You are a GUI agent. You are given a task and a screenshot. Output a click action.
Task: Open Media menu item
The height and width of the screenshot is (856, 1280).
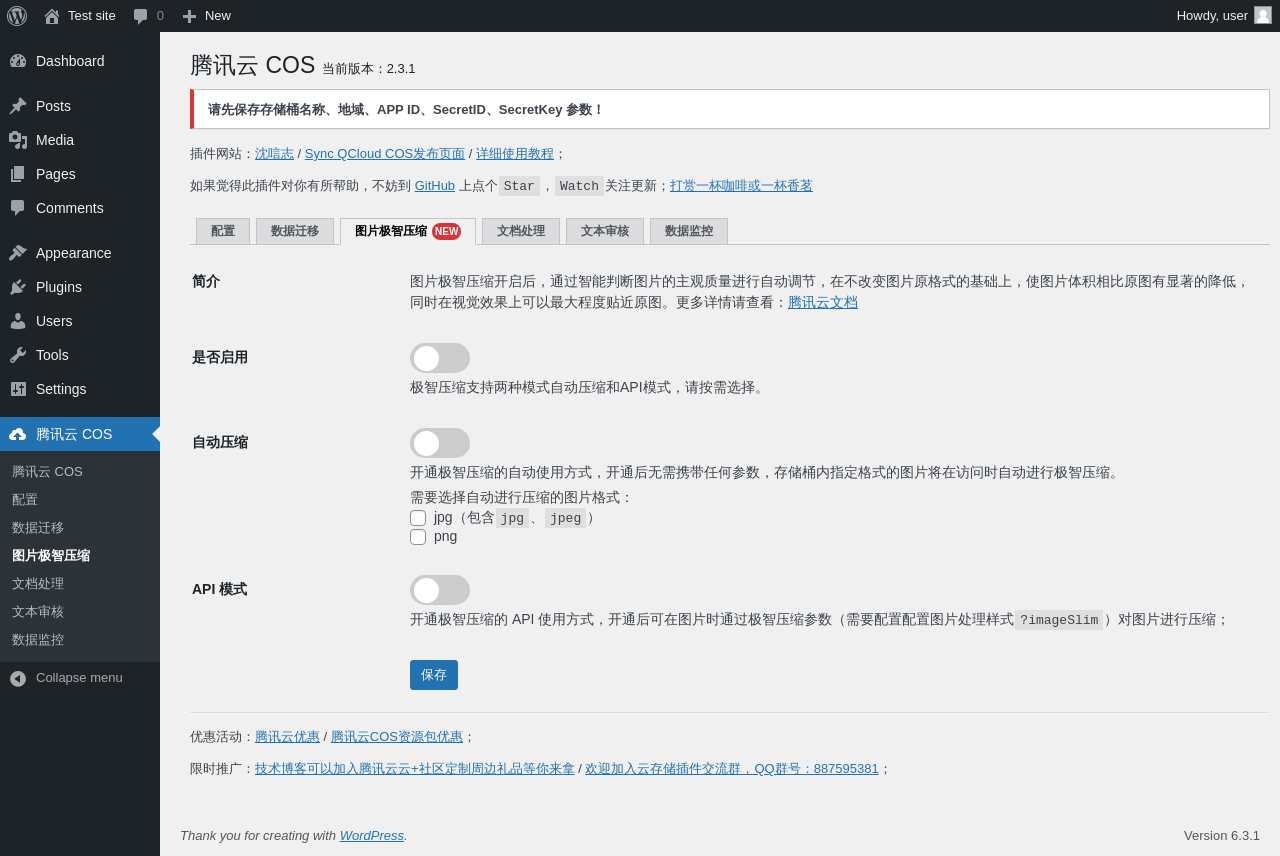[x=80, y=140]
